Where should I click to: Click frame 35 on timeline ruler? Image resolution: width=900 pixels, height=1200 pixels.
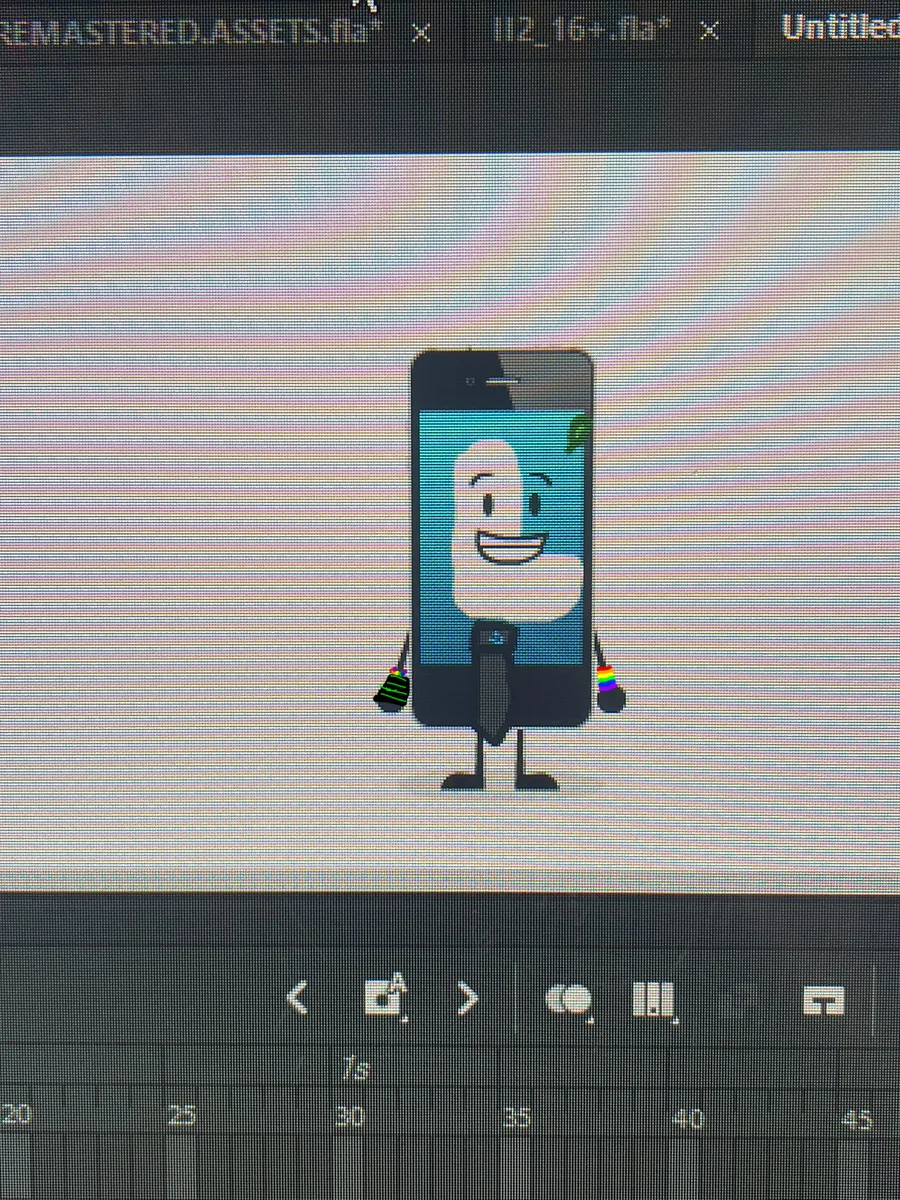click(x=517, y=1118)
